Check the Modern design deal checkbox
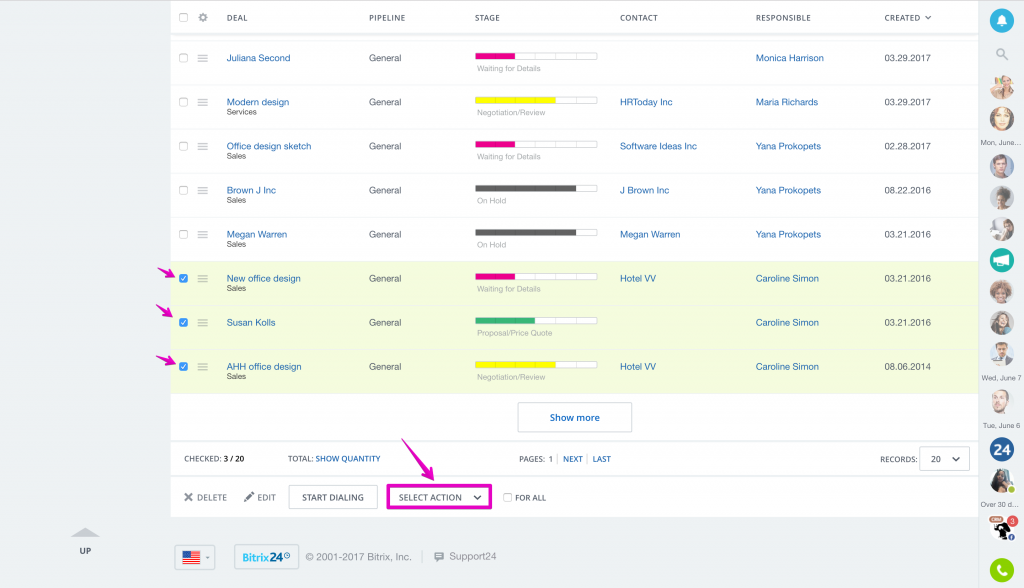The image size is (1024, 588). (184, 102)
